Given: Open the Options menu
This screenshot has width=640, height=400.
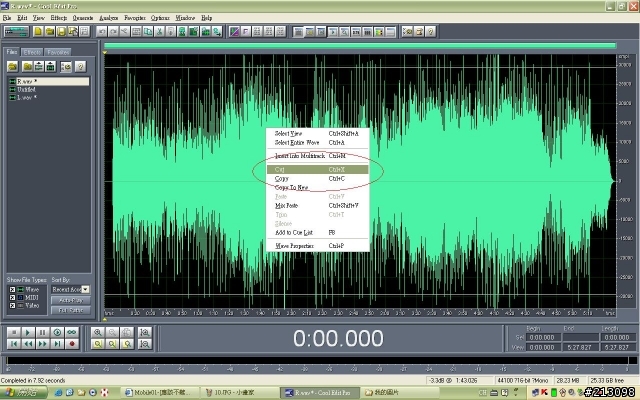Looking at the screenshot, I should (x=160, y=18).
